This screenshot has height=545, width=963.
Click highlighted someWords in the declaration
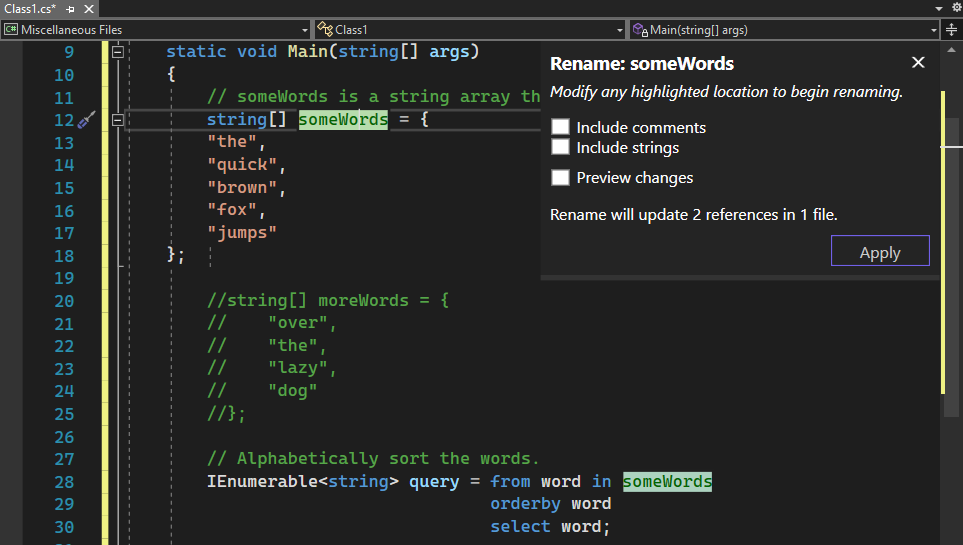(343, 120)
